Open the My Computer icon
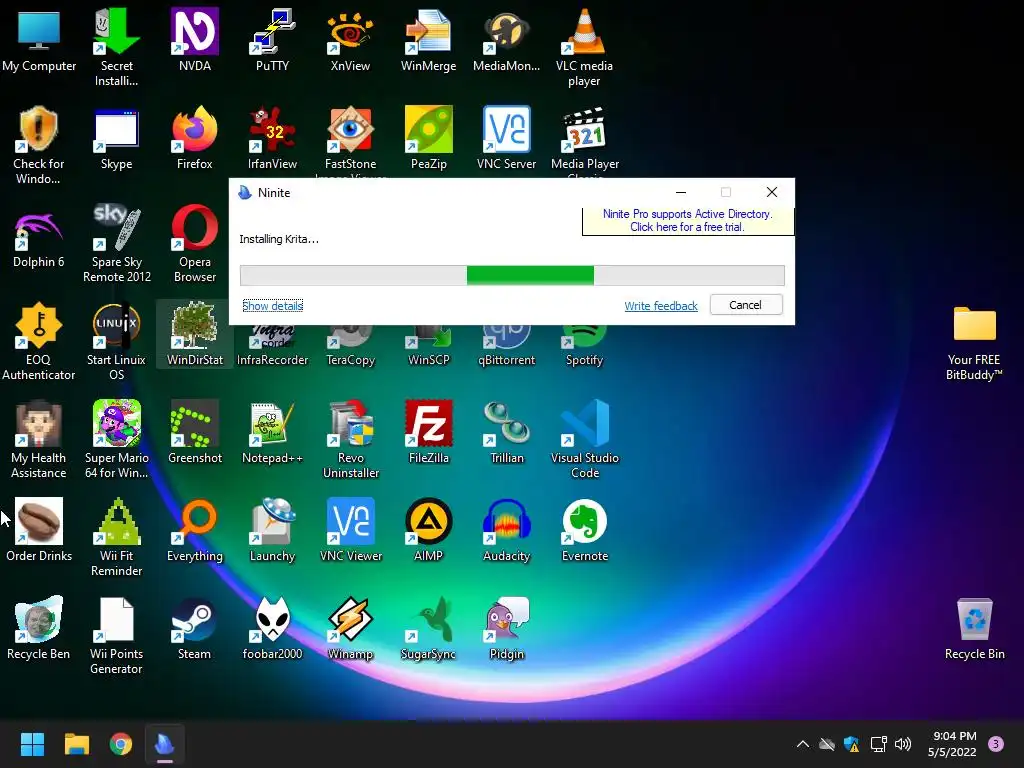The height and width of the screenshot is (768, 1024). coord(39,40)
